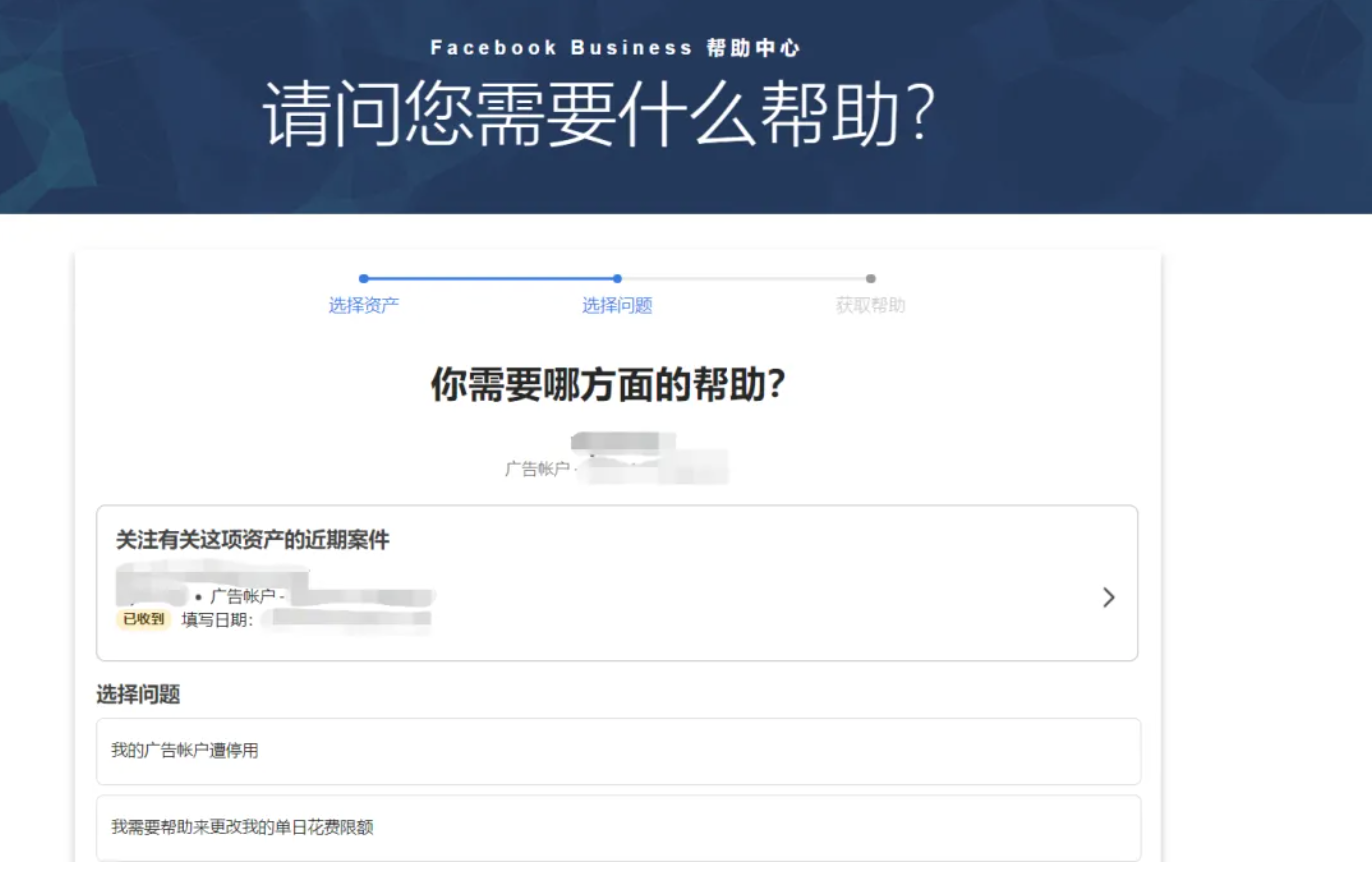This screenshot has height=872, width=1372.
Task: Click the blue progress bar segment
Action: tap(490, 279)
